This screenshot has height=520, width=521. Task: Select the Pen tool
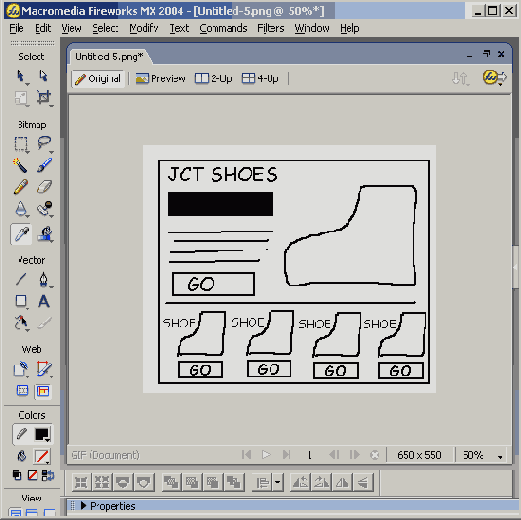pyautogui.click(x=44, y=279)
